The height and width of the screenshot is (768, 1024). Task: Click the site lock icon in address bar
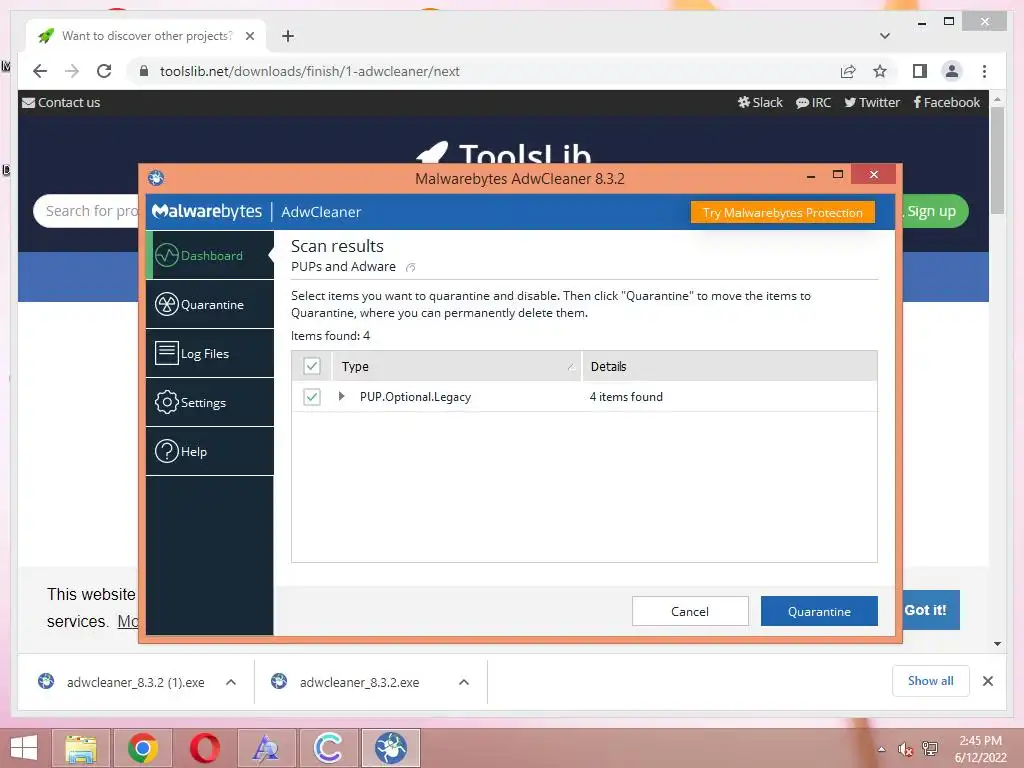tap(144, 71)
